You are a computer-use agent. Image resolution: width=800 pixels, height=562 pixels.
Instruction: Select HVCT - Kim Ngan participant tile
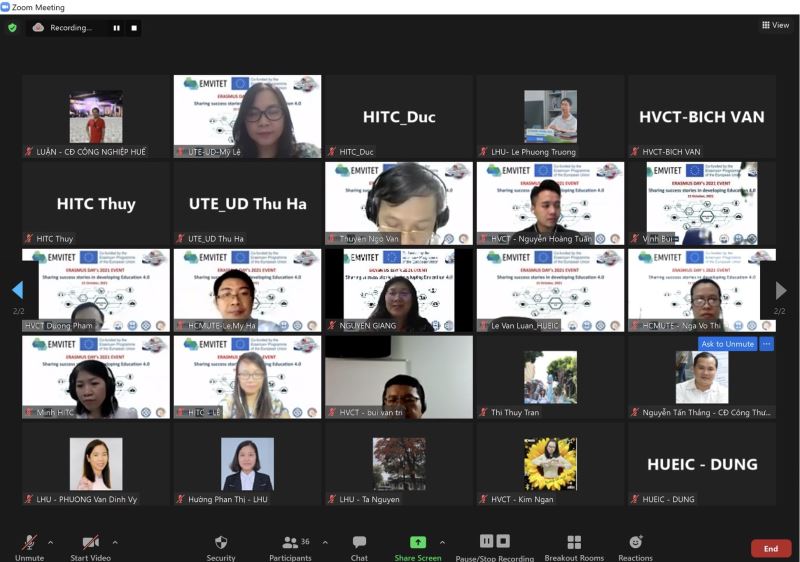point(551,464)
